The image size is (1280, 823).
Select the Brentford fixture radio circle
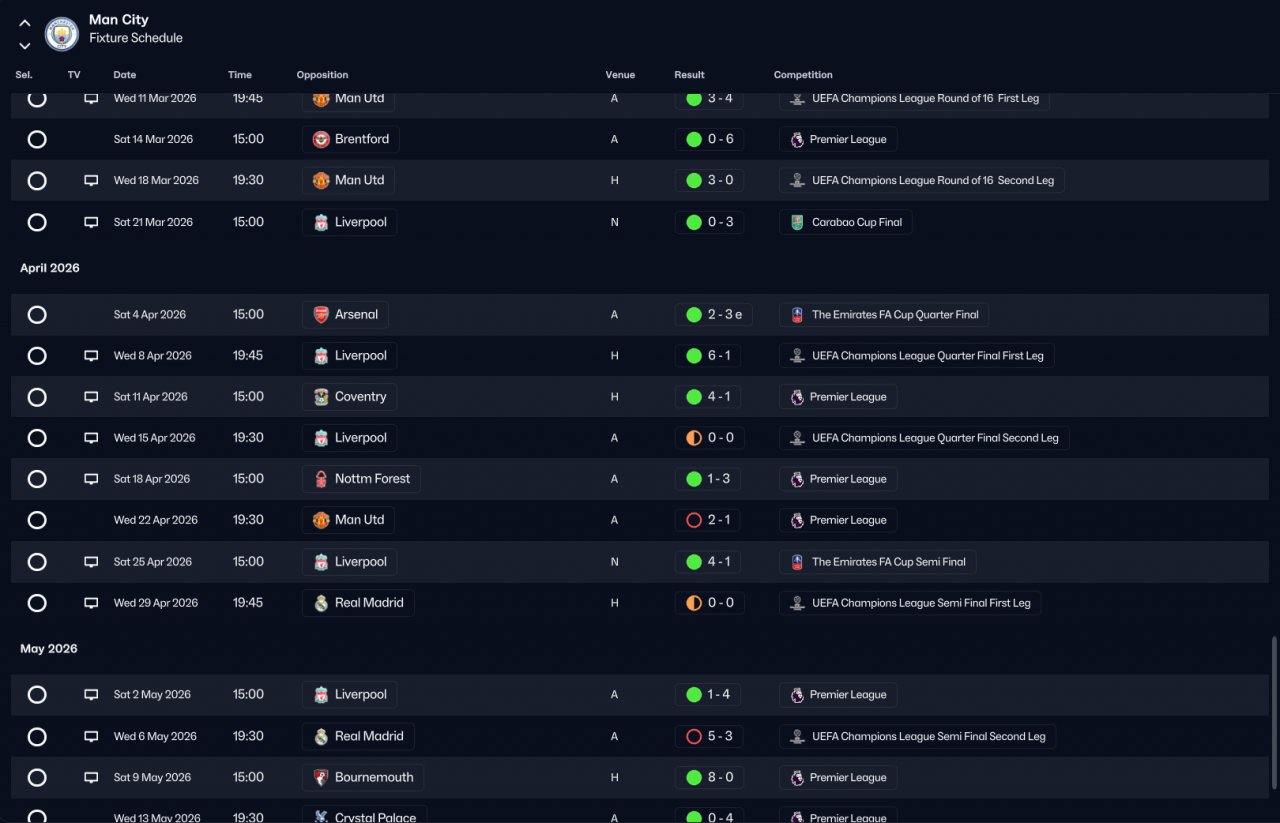[37, 139]
